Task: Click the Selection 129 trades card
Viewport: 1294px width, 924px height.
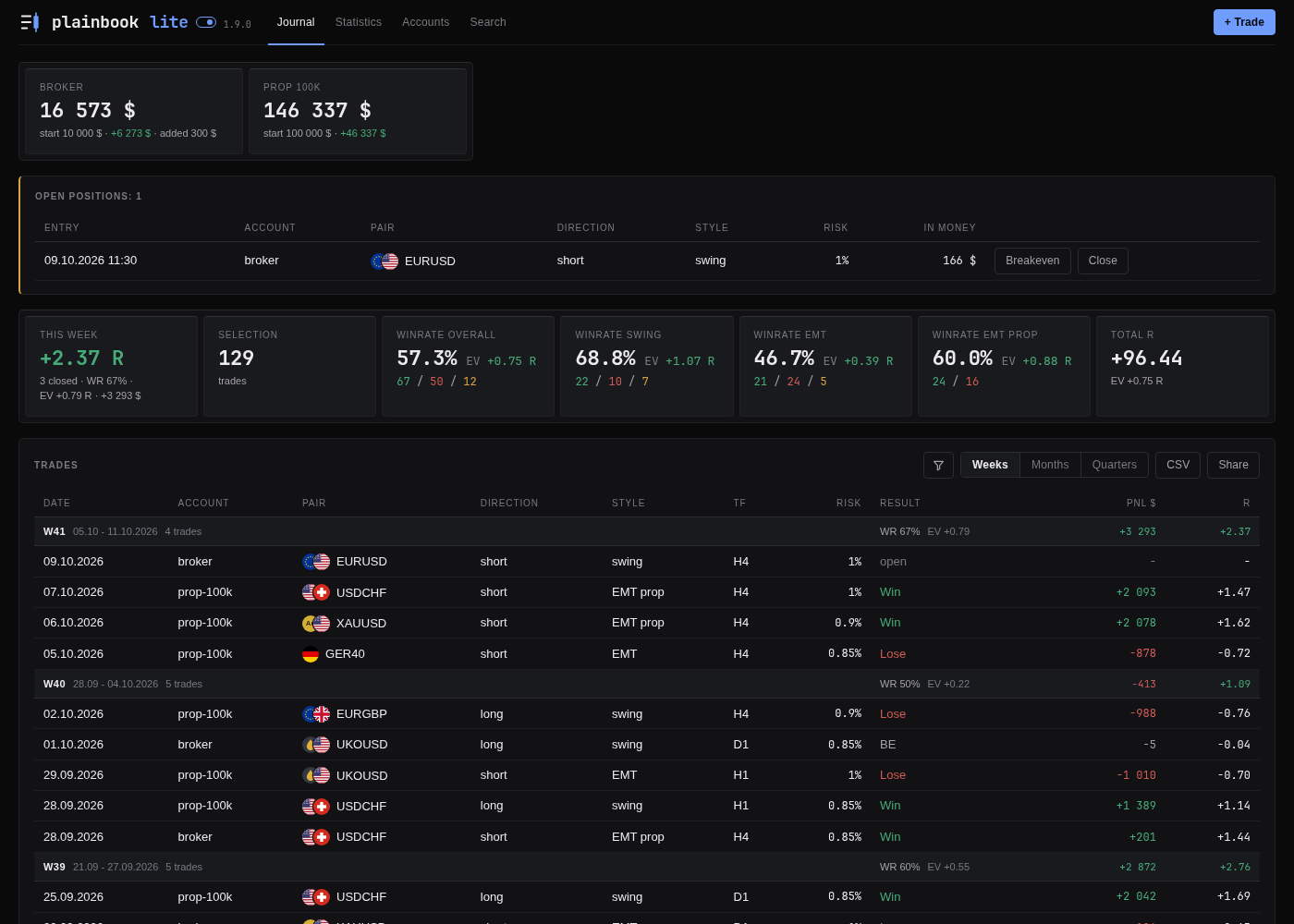Action: pyautogui.click(x=289, y=366)
